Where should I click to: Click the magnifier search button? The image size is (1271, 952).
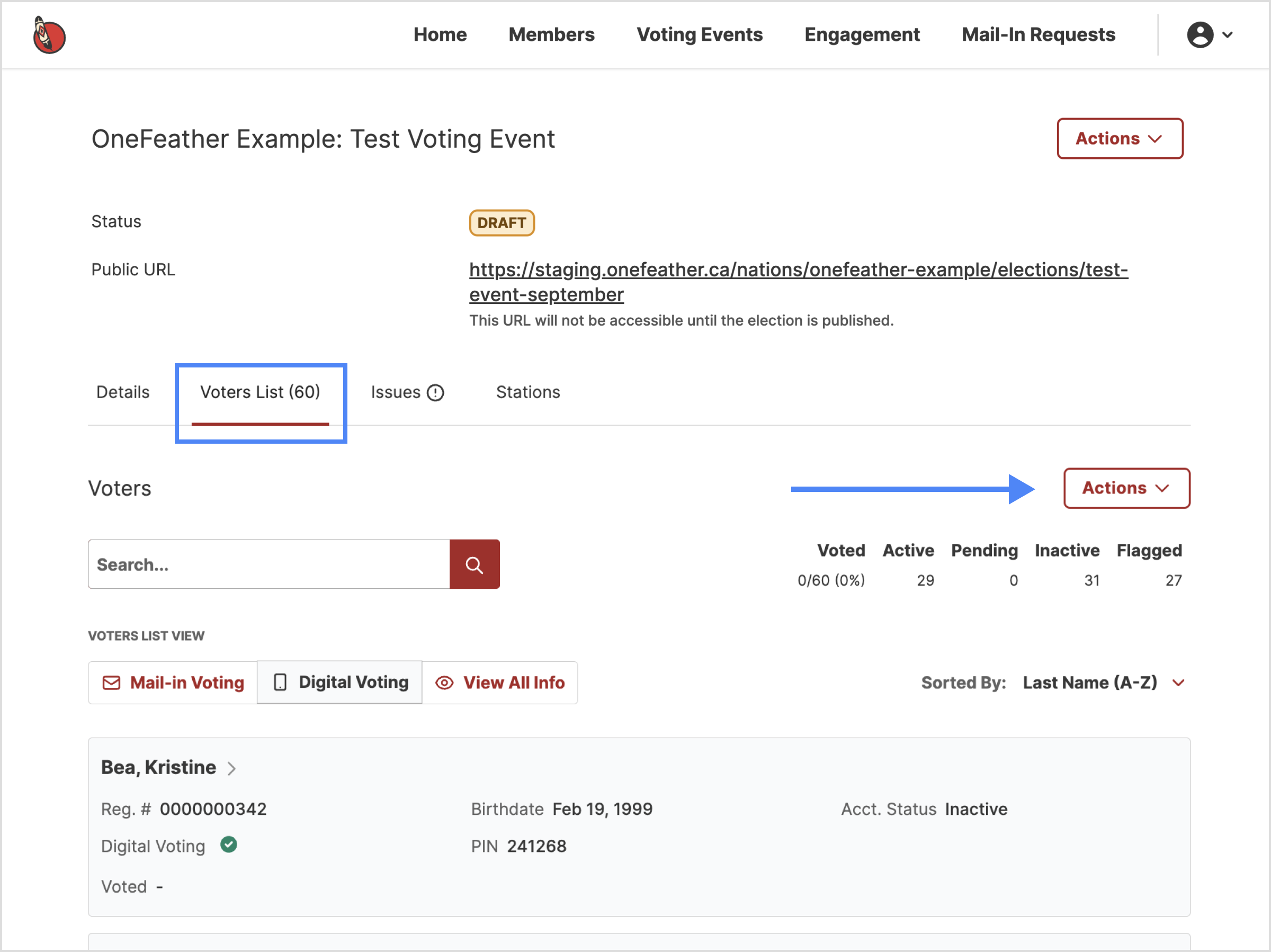click(x=474, y=564)
